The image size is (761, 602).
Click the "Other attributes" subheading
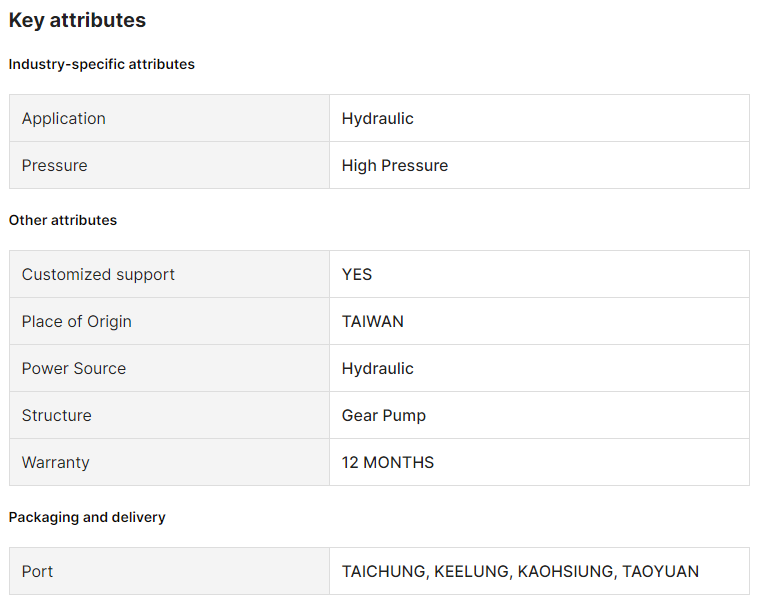point(62,220)
